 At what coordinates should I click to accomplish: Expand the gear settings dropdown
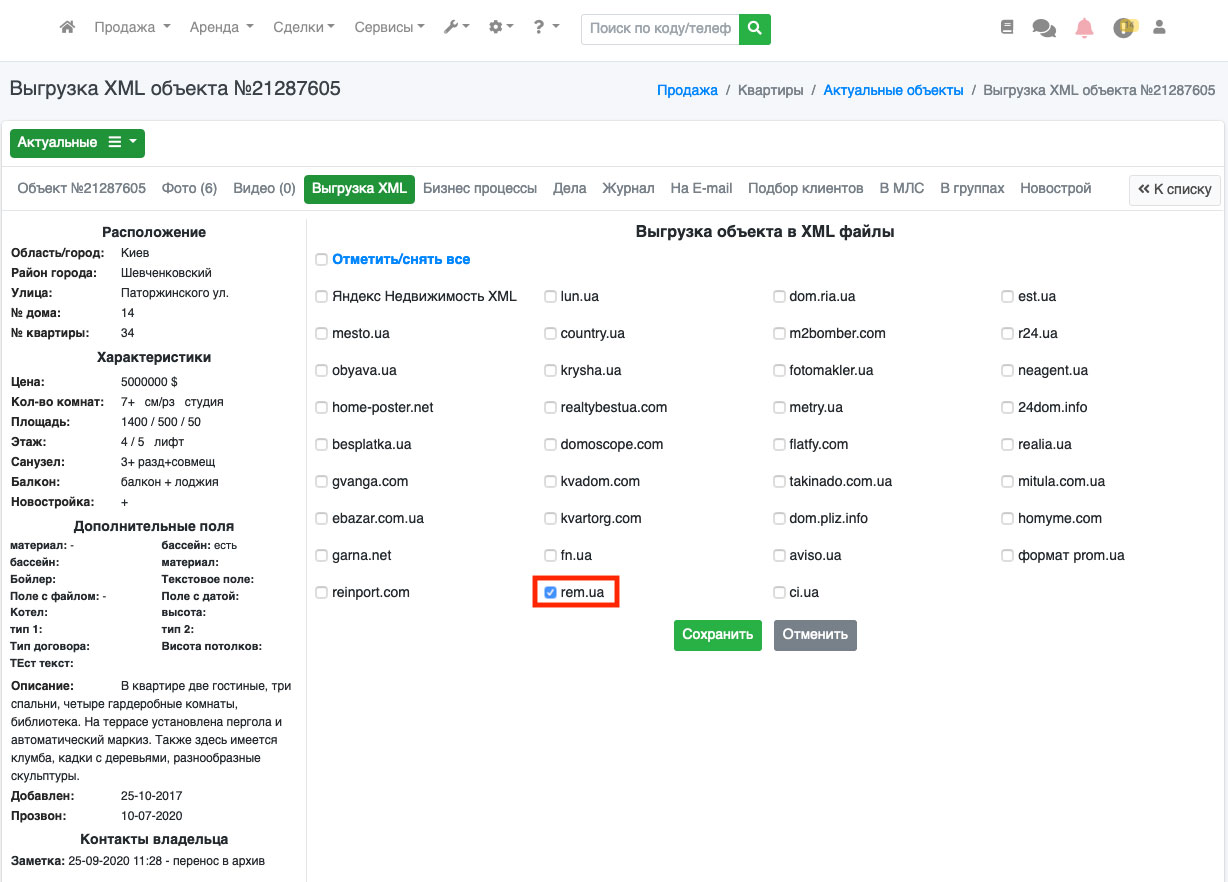(500, 28)
